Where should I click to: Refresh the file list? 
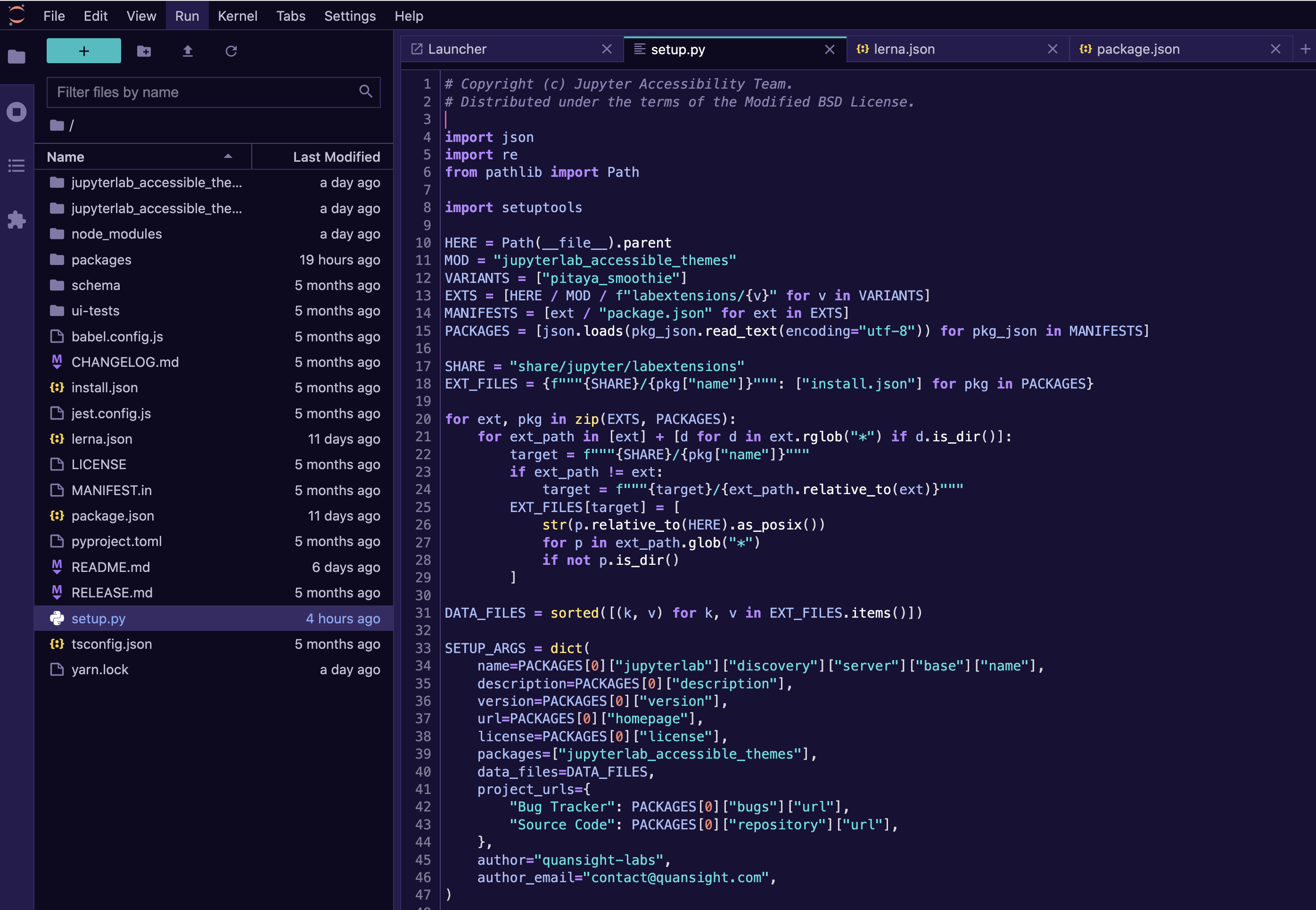click(231, 51)
